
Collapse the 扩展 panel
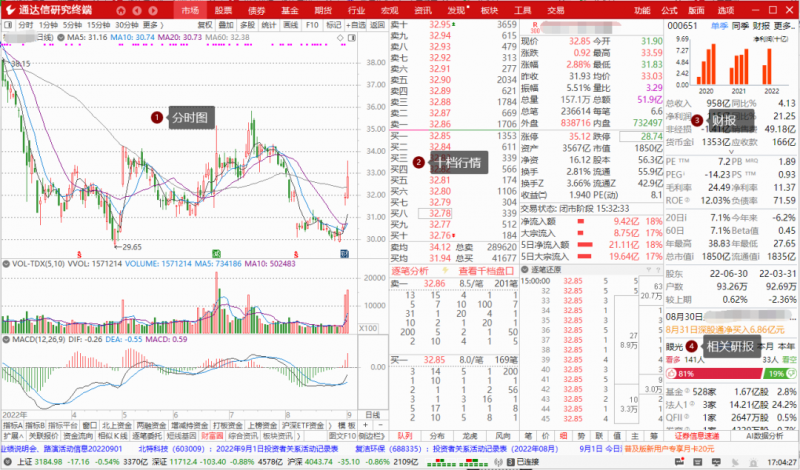(x=13, y=436)
